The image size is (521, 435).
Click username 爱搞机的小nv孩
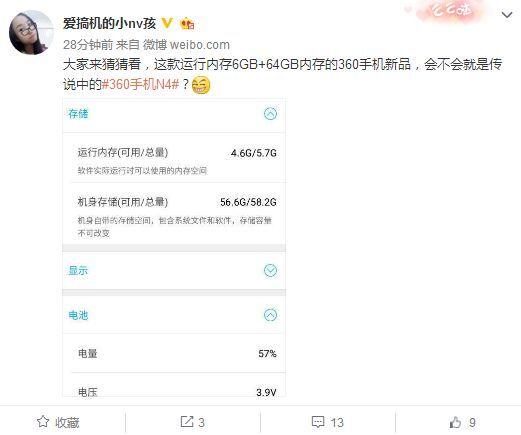[109, 23]
